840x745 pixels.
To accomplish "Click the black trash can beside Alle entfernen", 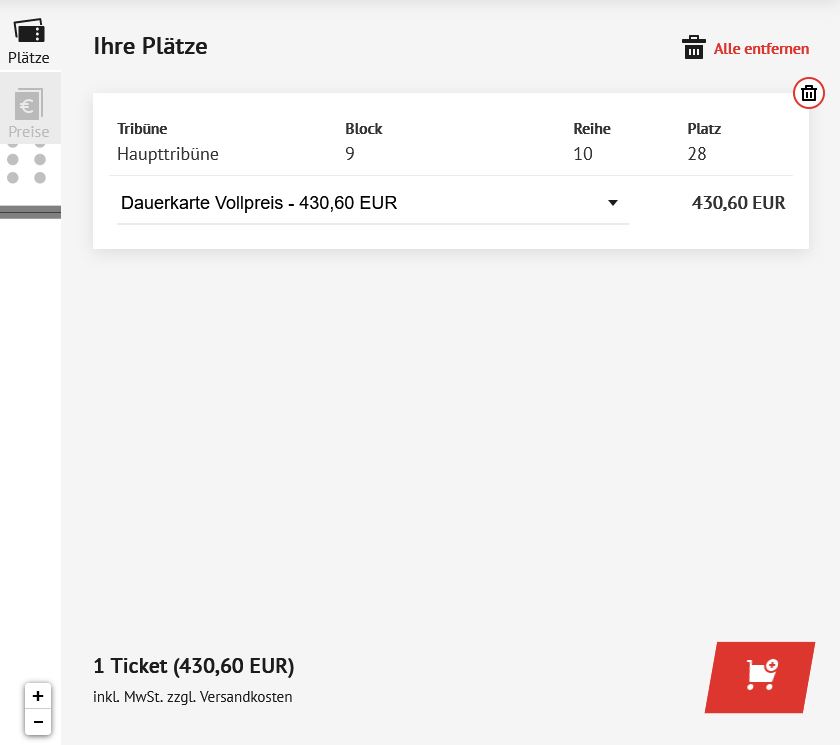I will 693,47.
